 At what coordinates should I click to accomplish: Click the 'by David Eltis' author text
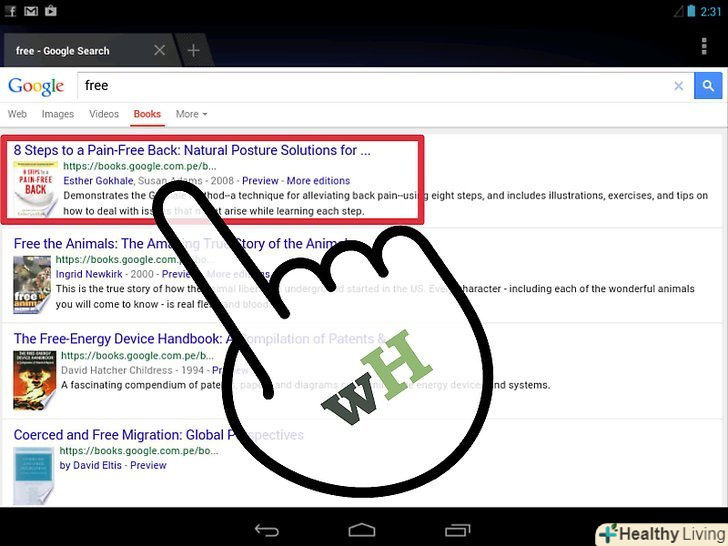coord(91,465)
